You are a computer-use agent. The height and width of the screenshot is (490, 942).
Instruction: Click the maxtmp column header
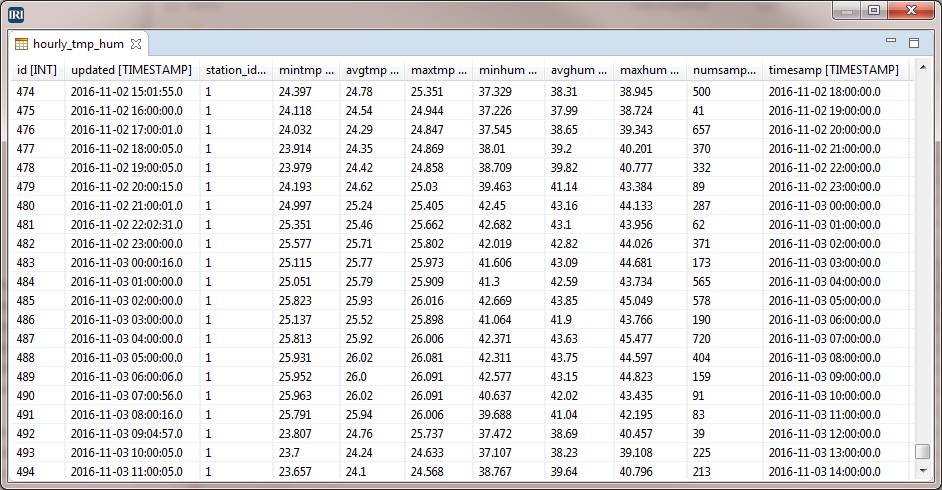click(x=439, y=70)
